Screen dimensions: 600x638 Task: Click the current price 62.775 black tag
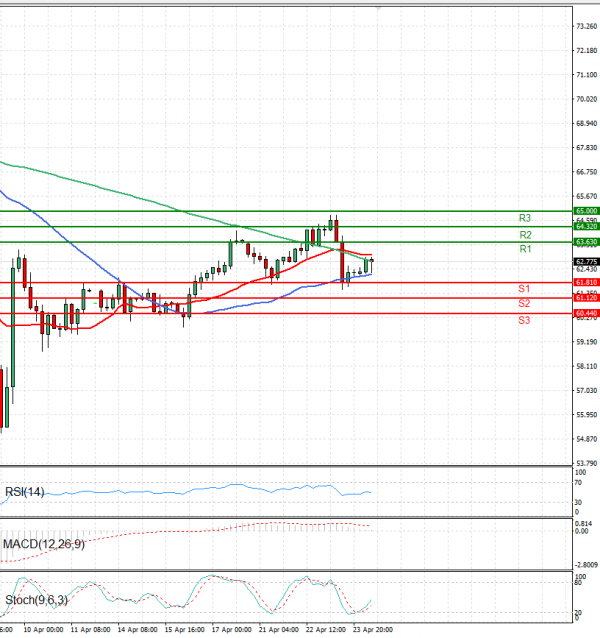[586, 262]
